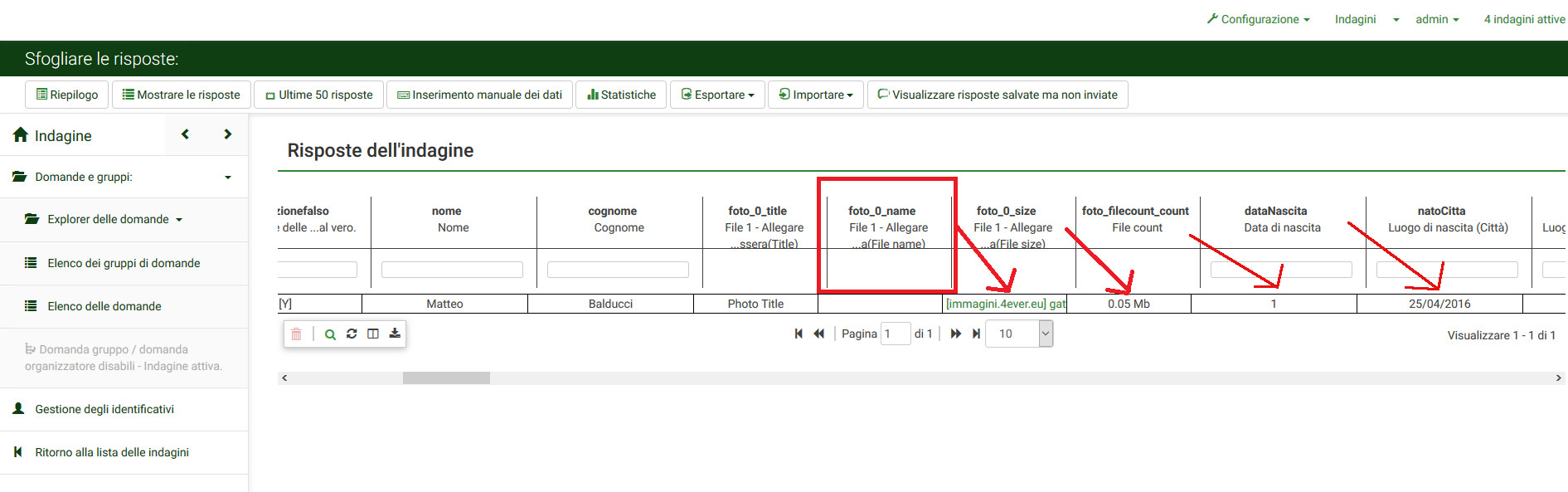The height and width of the screenshot is (492, 1568).
Task: Jump to the first results page
Action: point(799,334)
